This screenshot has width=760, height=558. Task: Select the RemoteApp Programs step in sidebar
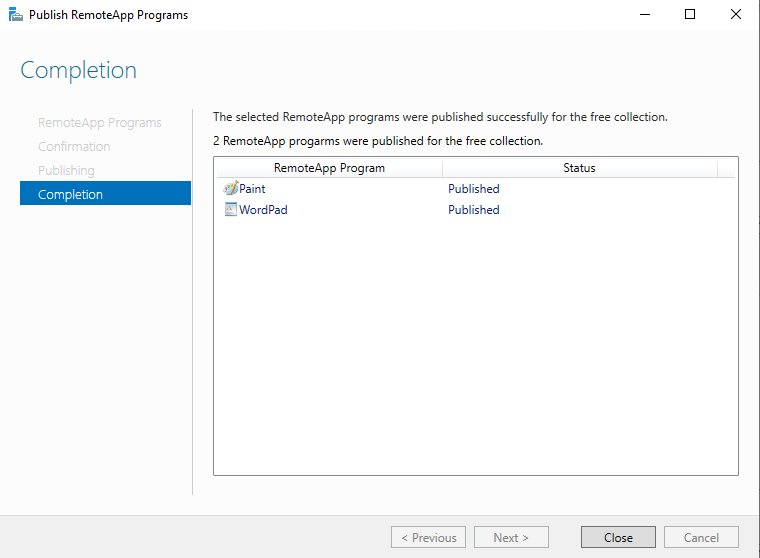pyautogui.click(x=100, y=123)
